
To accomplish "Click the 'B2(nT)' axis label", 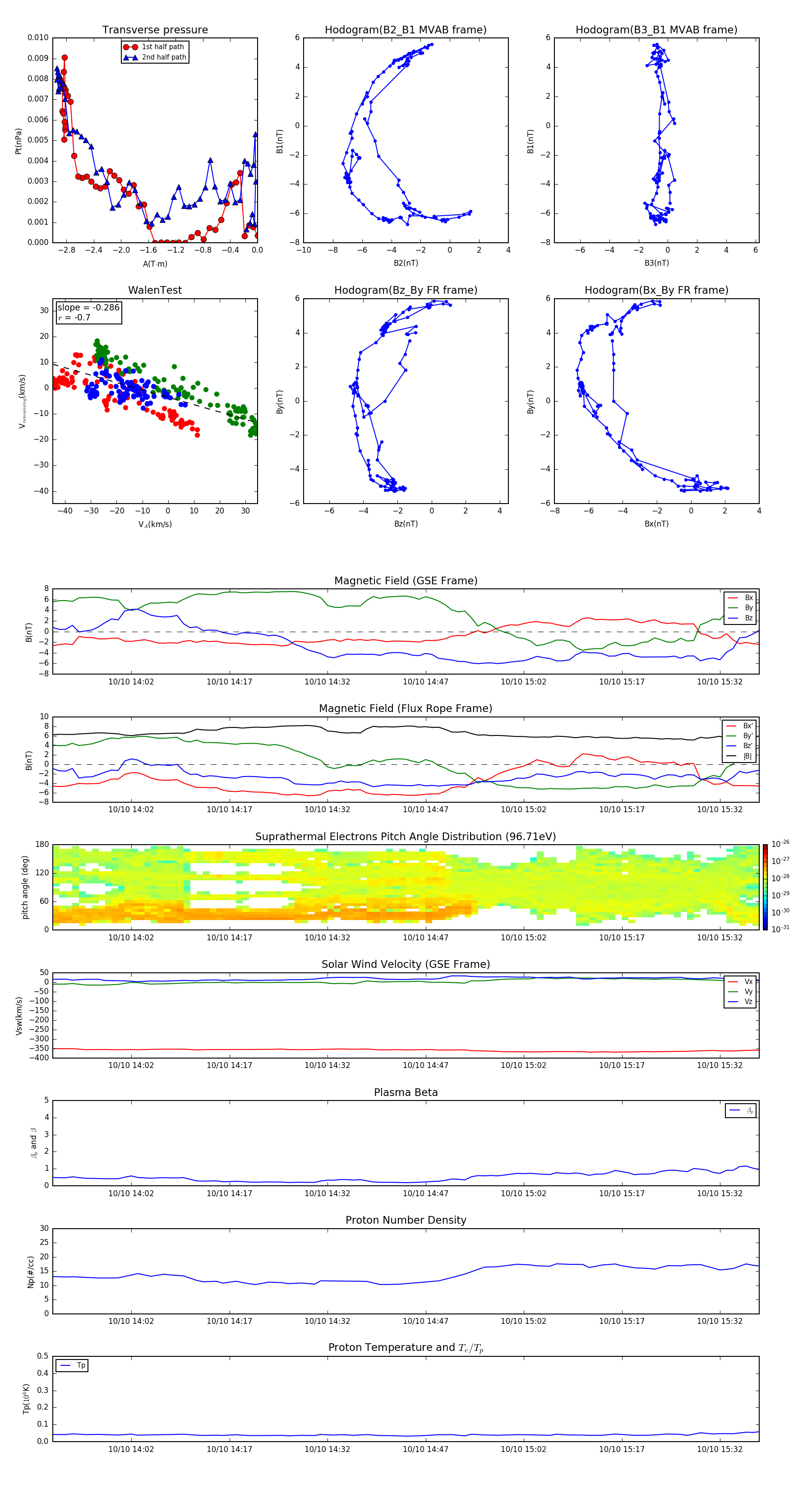I will pyautogui.click(x=406, y=263).
